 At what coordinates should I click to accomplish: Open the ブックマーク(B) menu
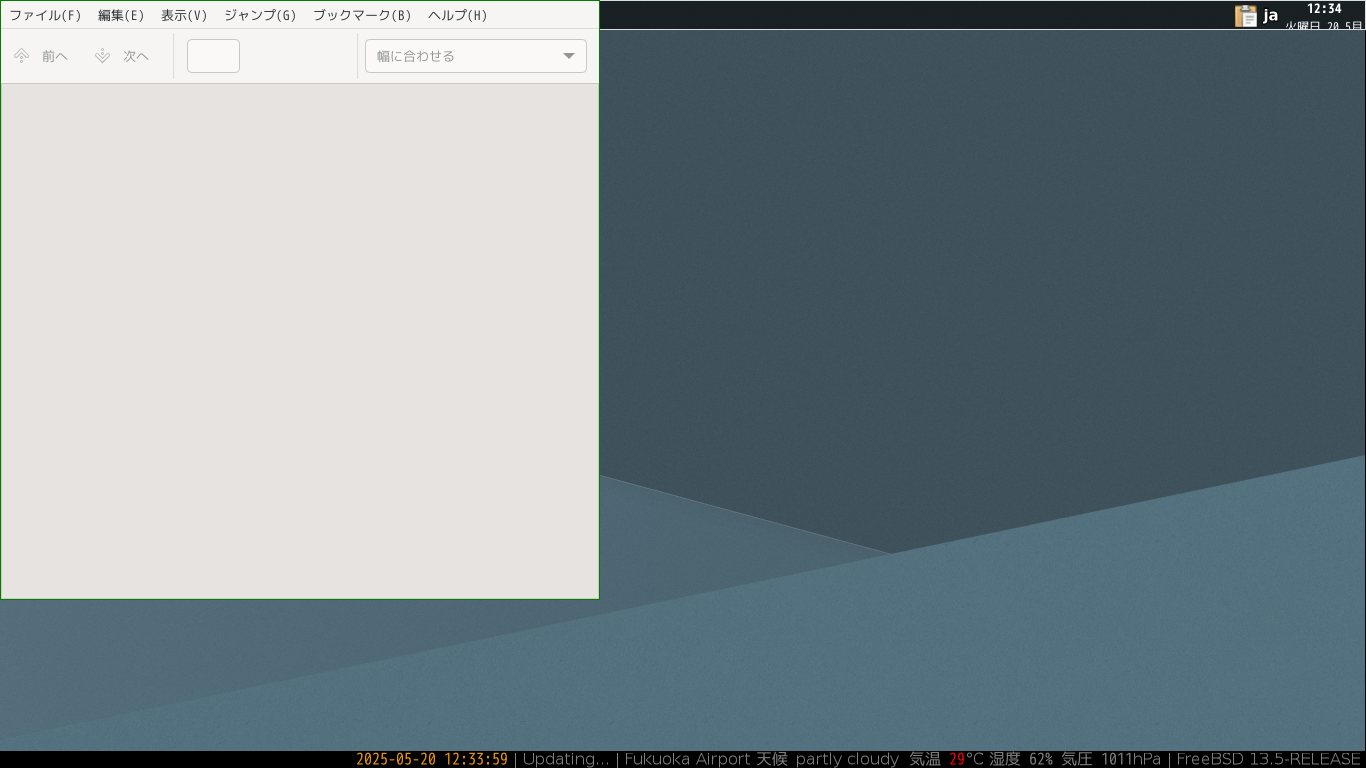[x=362, y=15]
